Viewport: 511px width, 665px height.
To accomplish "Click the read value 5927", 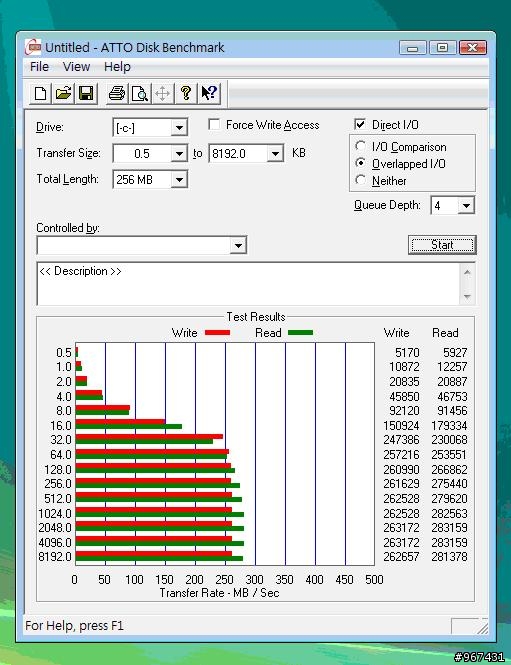I will 455,352.
